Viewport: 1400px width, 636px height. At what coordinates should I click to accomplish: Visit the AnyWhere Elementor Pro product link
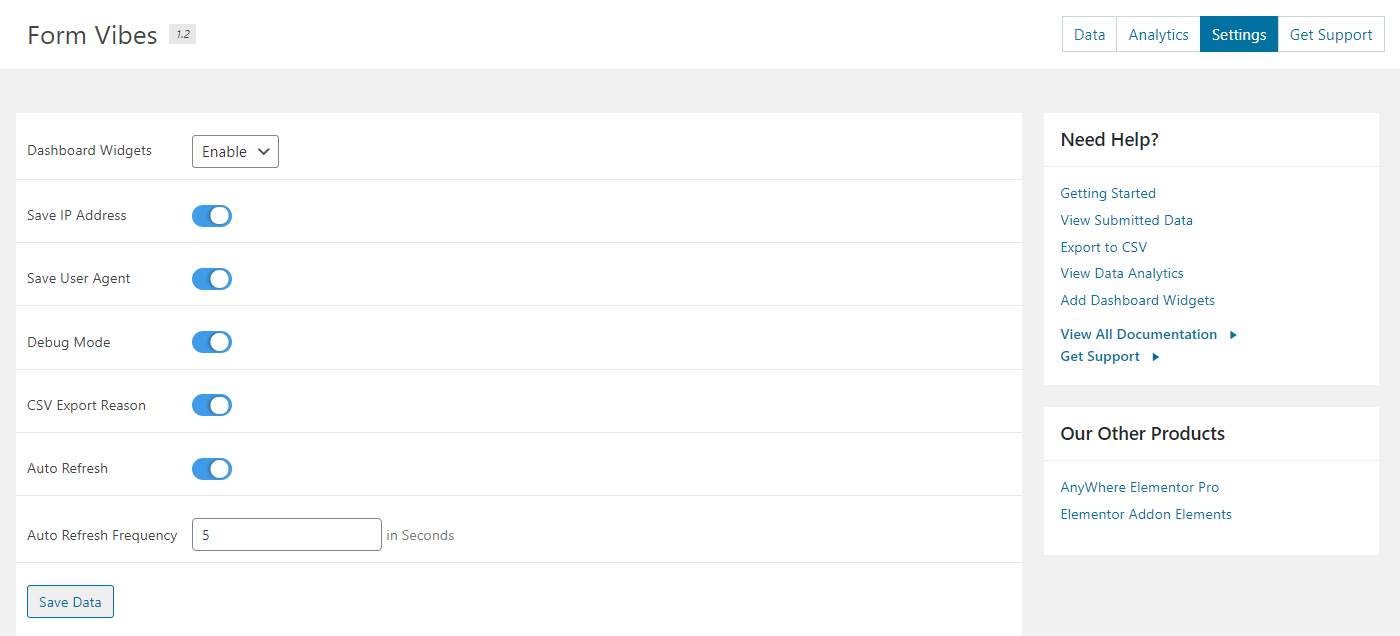1139,487
